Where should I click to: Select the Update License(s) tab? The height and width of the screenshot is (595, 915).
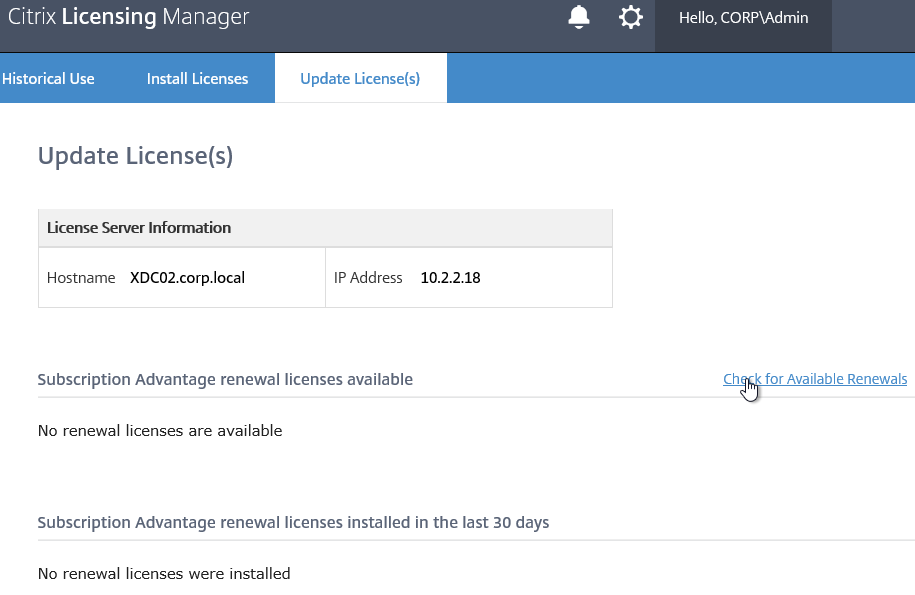point(360,79)
